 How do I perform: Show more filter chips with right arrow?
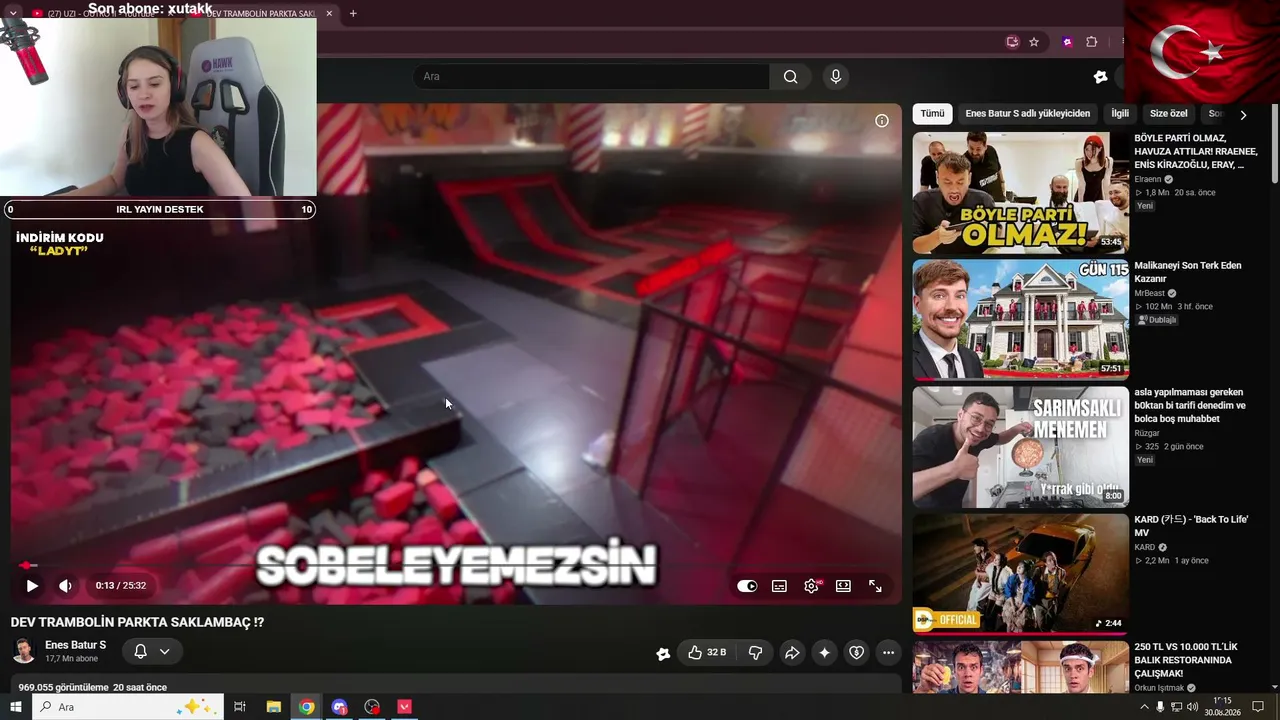click(1243, 115)
